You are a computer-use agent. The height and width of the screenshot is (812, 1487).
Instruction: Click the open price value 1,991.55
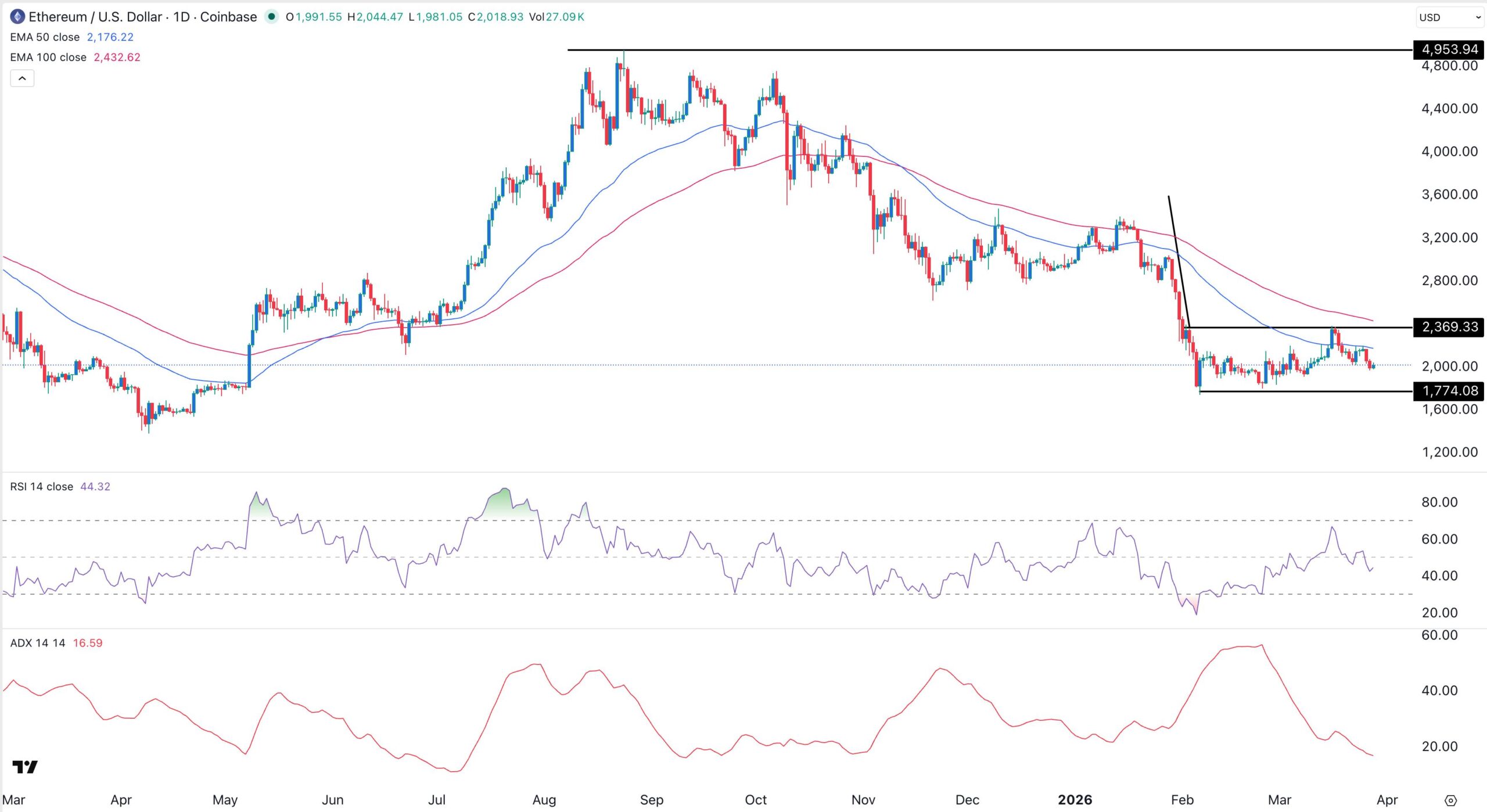tap(318, 17)
